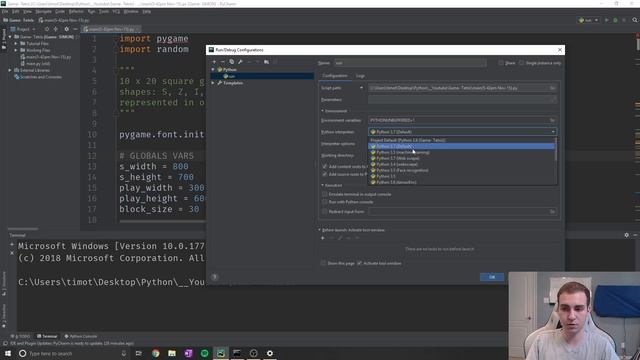Expand the Templates tree node
Screen dimensions: 640x360
coord(213,83)
